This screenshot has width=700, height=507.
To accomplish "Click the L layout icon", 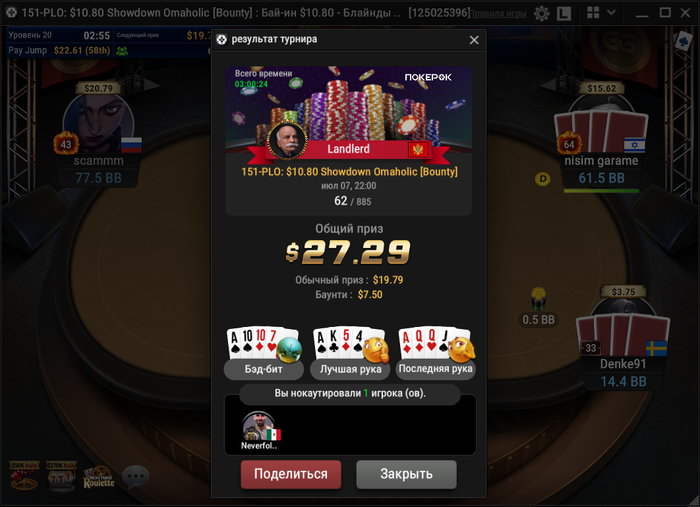I will [x=564, y=13].
